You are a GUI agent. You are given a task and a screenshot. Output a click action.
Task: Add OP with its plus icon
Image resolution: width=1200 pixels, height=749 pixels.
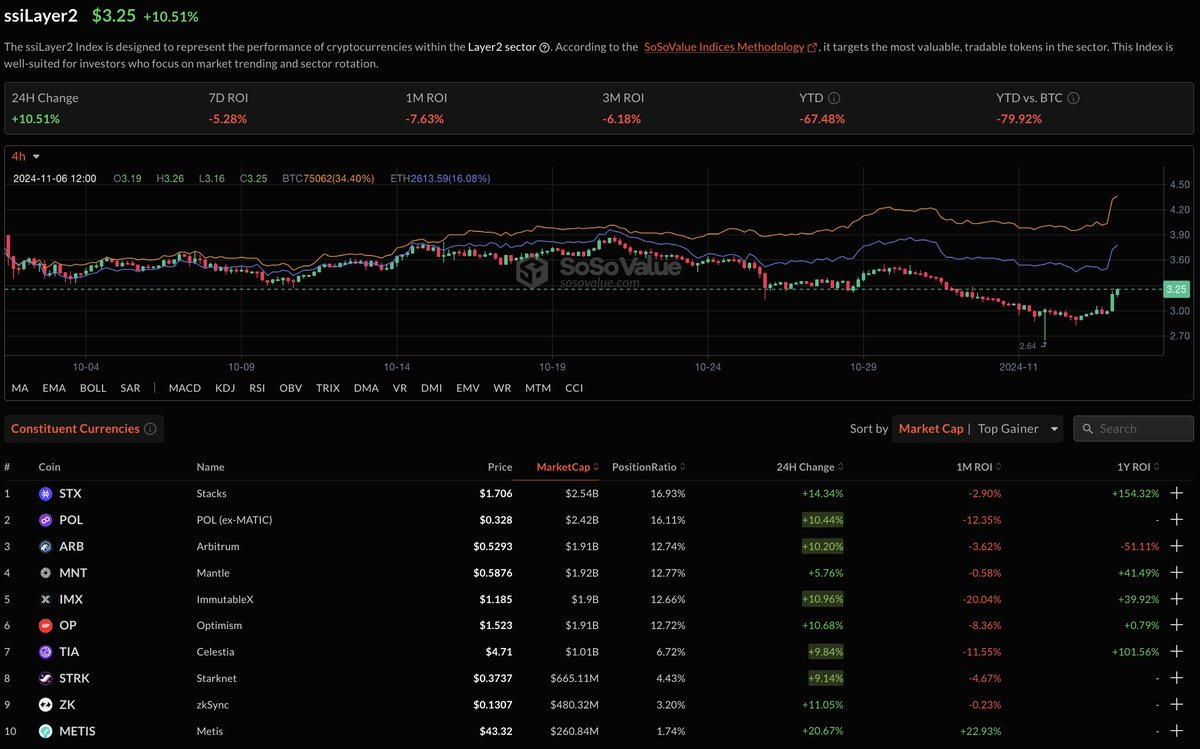(x=1177, y=625)
